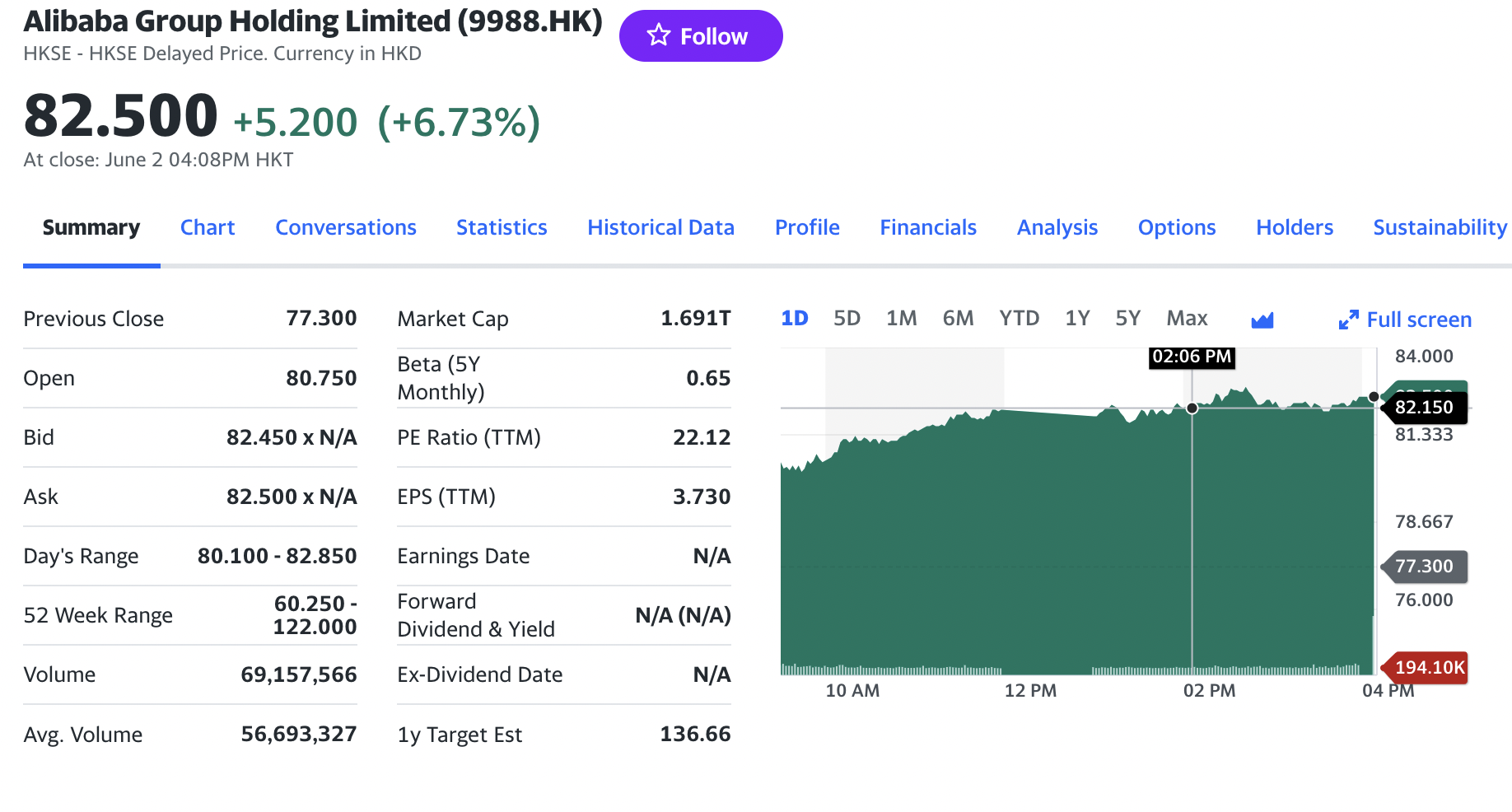
Task: Open the Options tab
Action: pos(1177,227)
